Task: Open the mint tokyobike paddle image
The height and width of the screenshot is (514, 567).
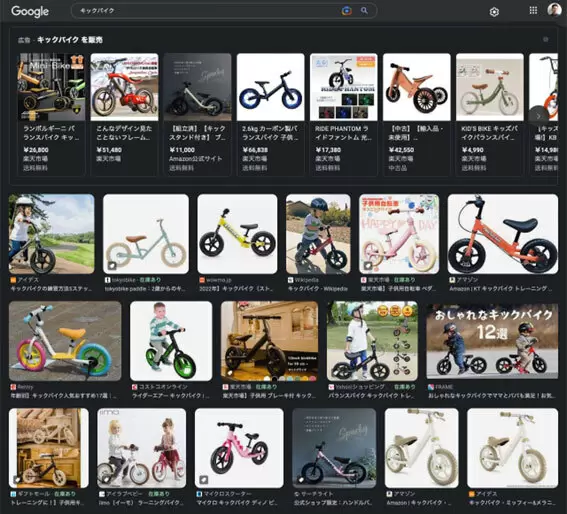Action: 146,234
